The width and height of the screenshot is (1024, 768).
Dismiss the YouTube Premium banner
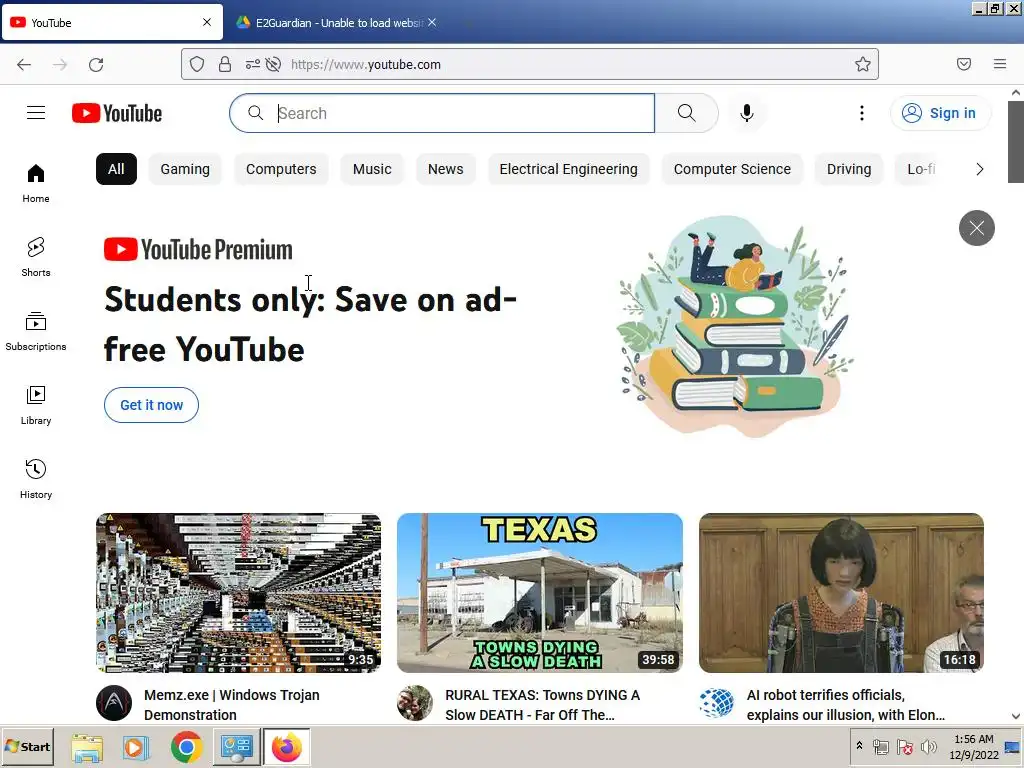(976, 228)
